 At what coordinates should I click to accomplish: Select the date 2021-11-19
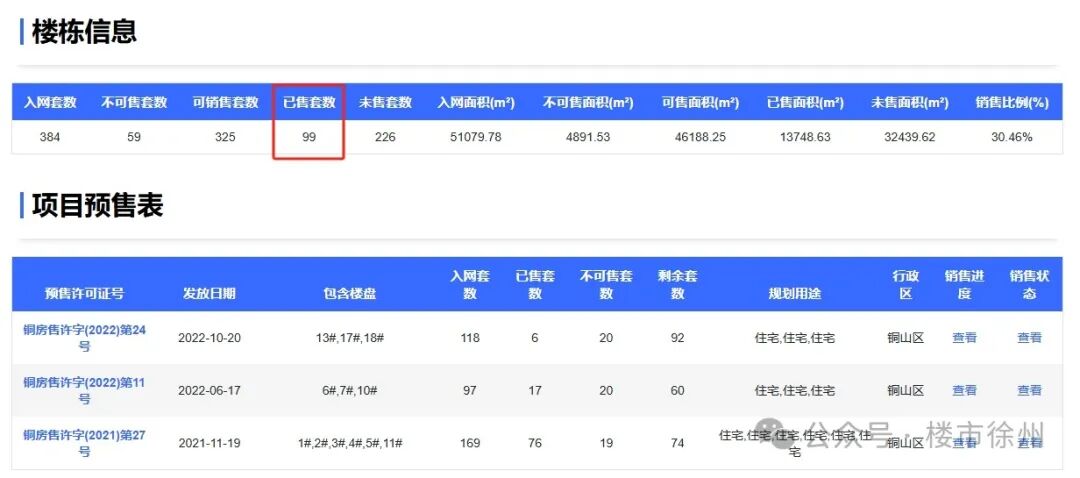point(209,443)
